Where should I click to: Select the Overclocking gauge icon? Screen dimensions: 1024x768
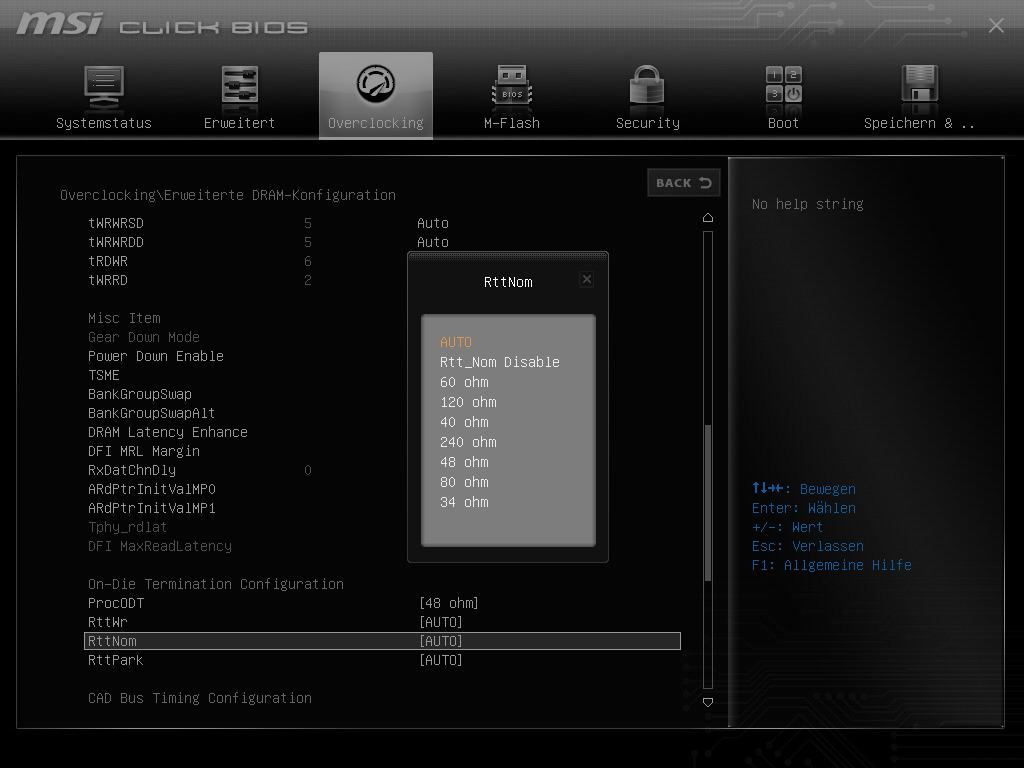(x=376, y=84)
